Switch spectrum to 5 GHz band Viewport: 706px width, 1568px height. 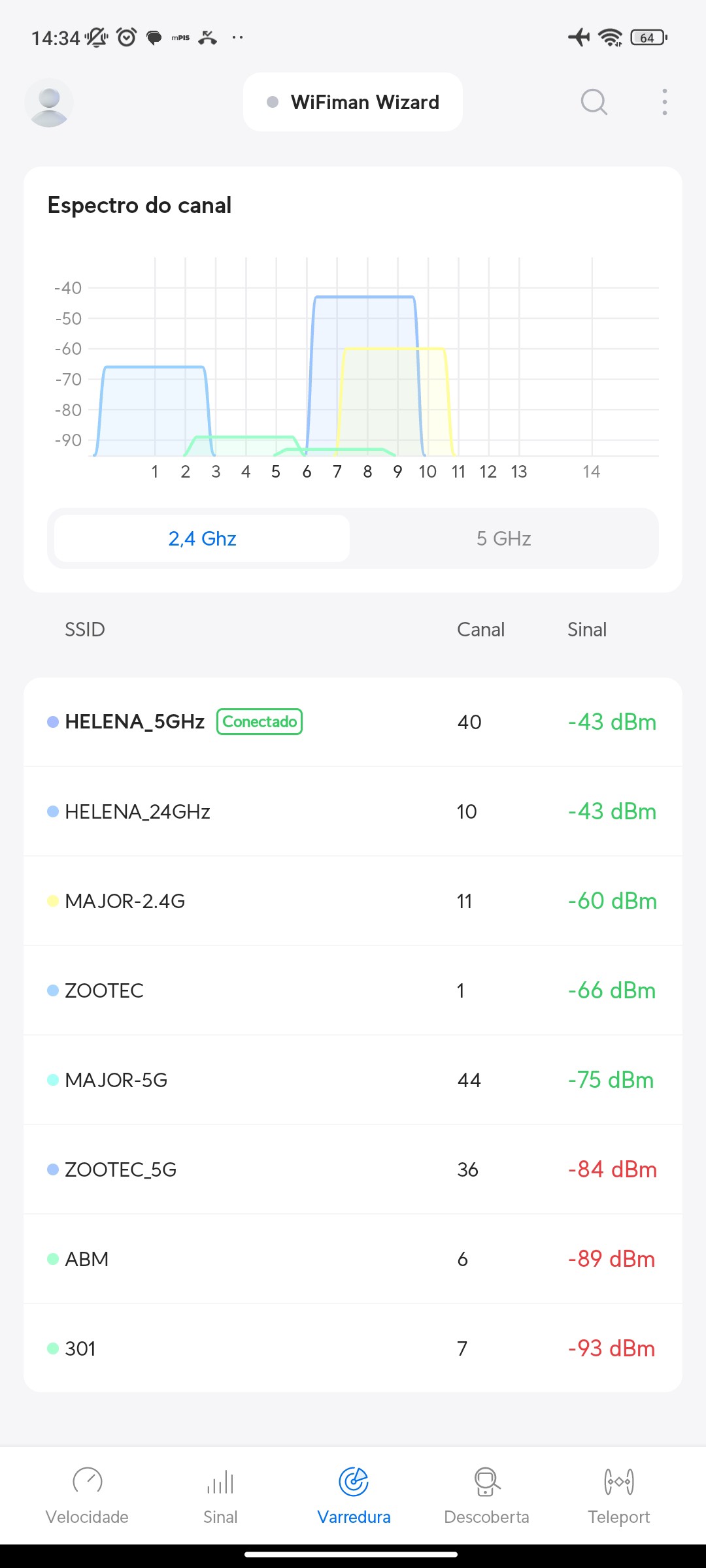(503, 538)
